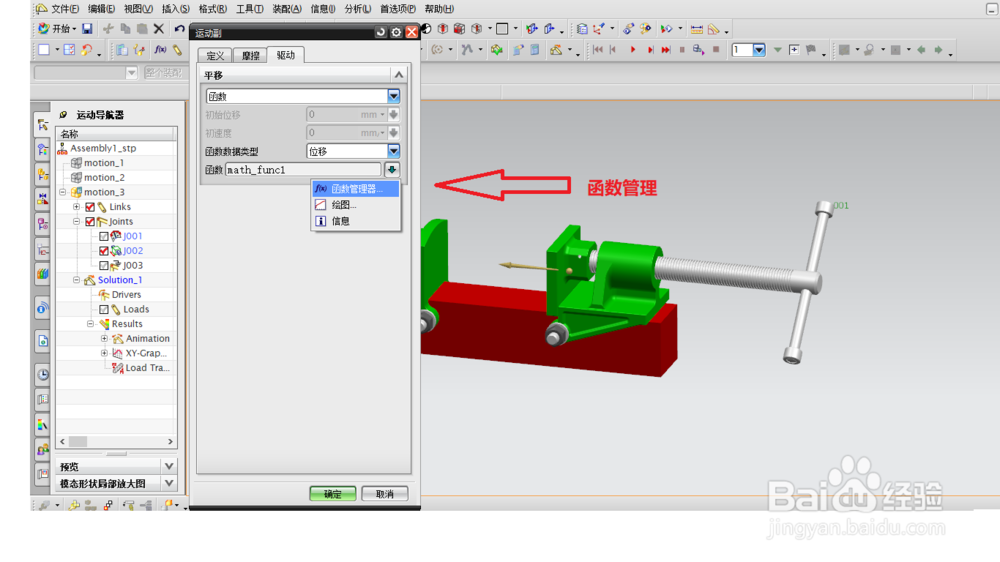Screen dimensions: 1000x562
Task: Click the measure angle icon
Action: 714,29
